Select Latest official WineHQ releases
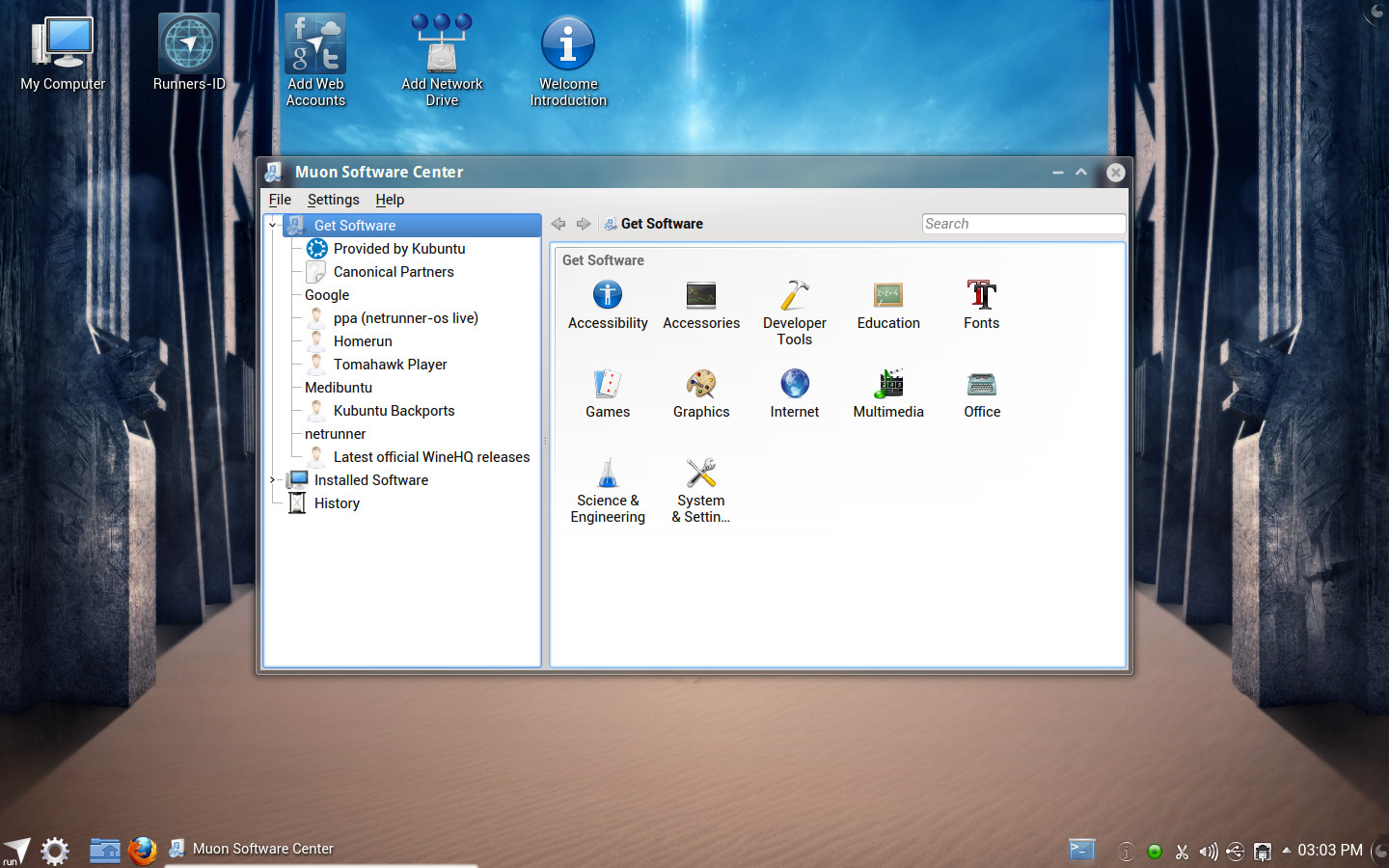 [x=431, y=456]
